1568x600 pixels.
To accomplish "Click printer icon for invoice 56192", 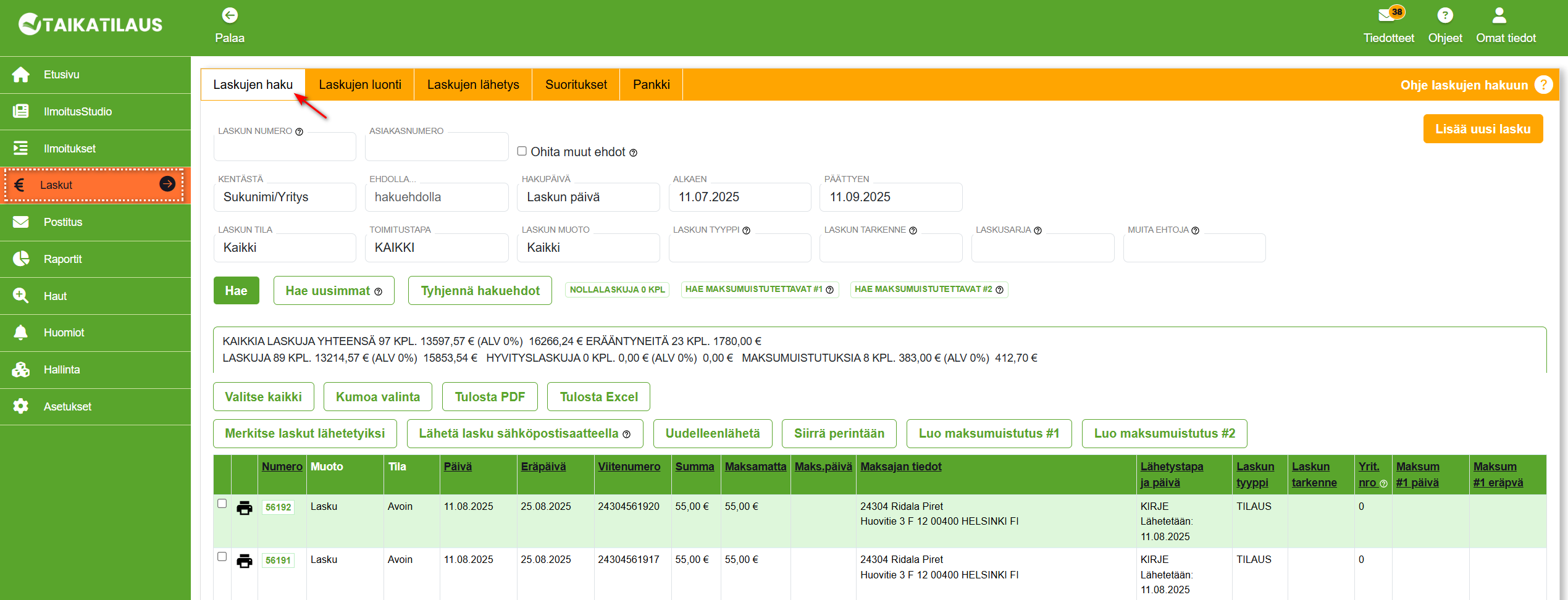I will (245, 508).
